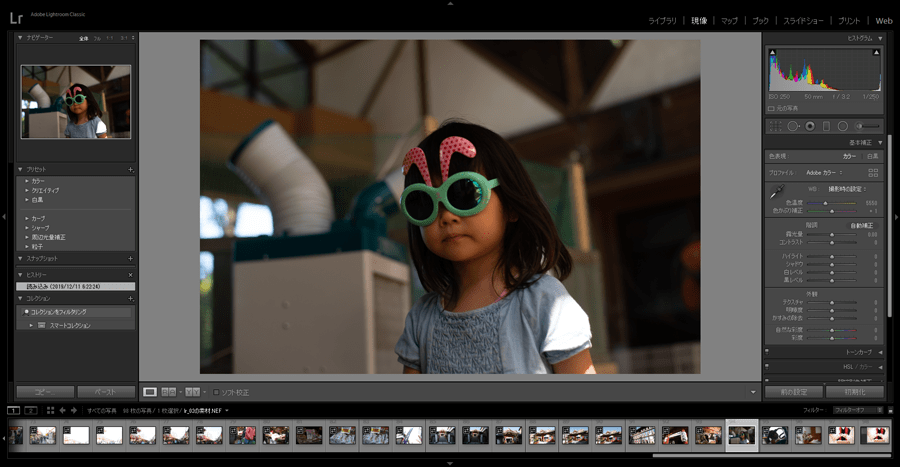Click the loupe view icon in toolbar

point(150,392)
